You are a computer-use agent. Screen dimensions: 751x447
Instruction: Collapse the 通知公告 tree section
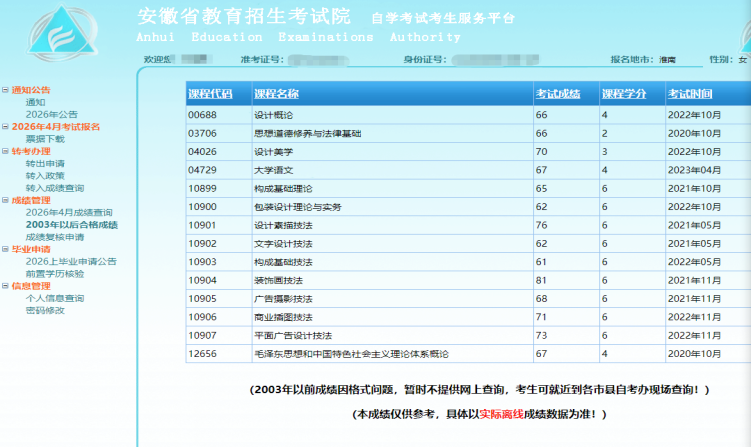coord(5,90)
